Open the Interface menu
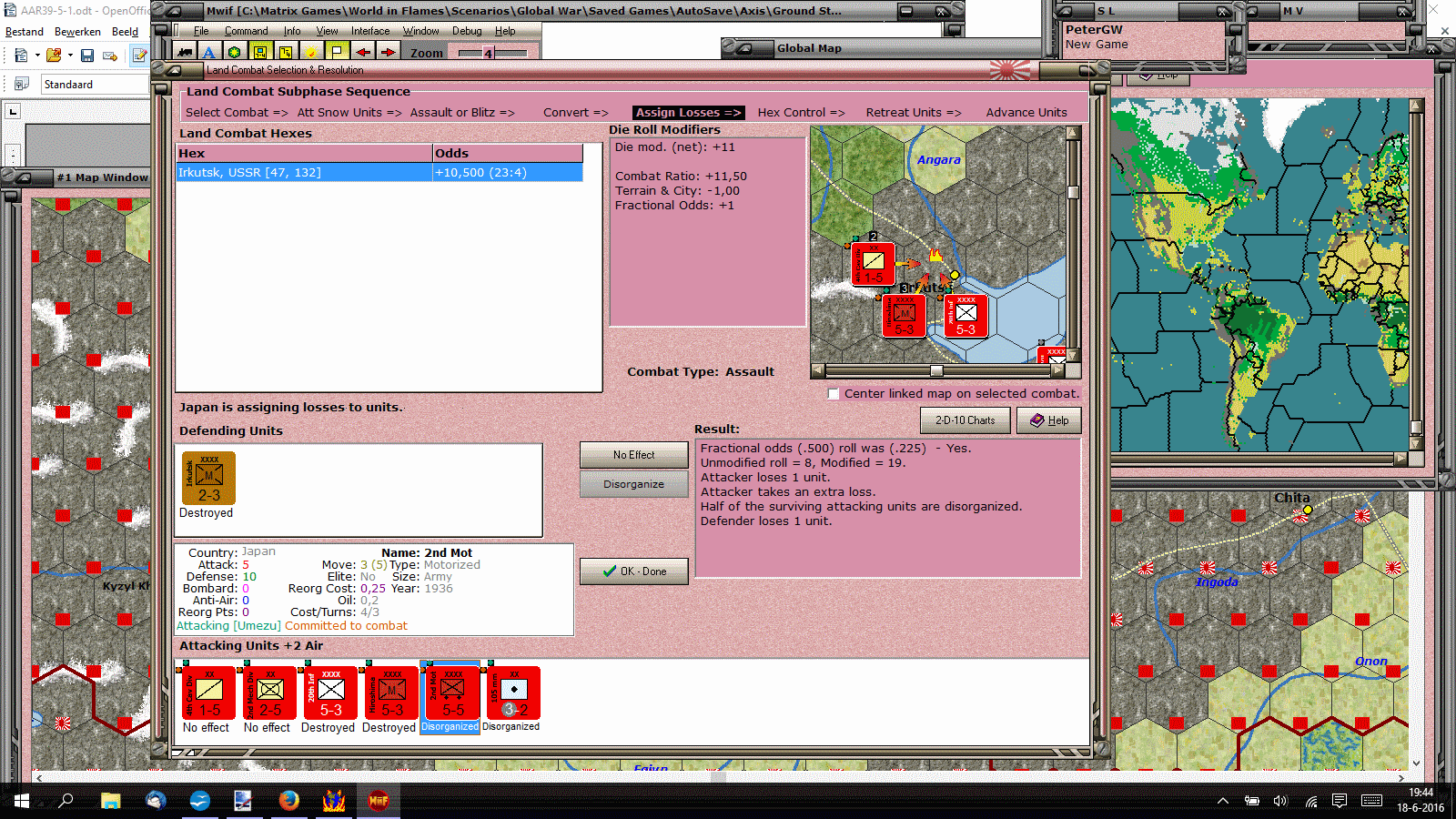Image resolution: width=1456 pixels, height=819 pixels. pos(370,31)
